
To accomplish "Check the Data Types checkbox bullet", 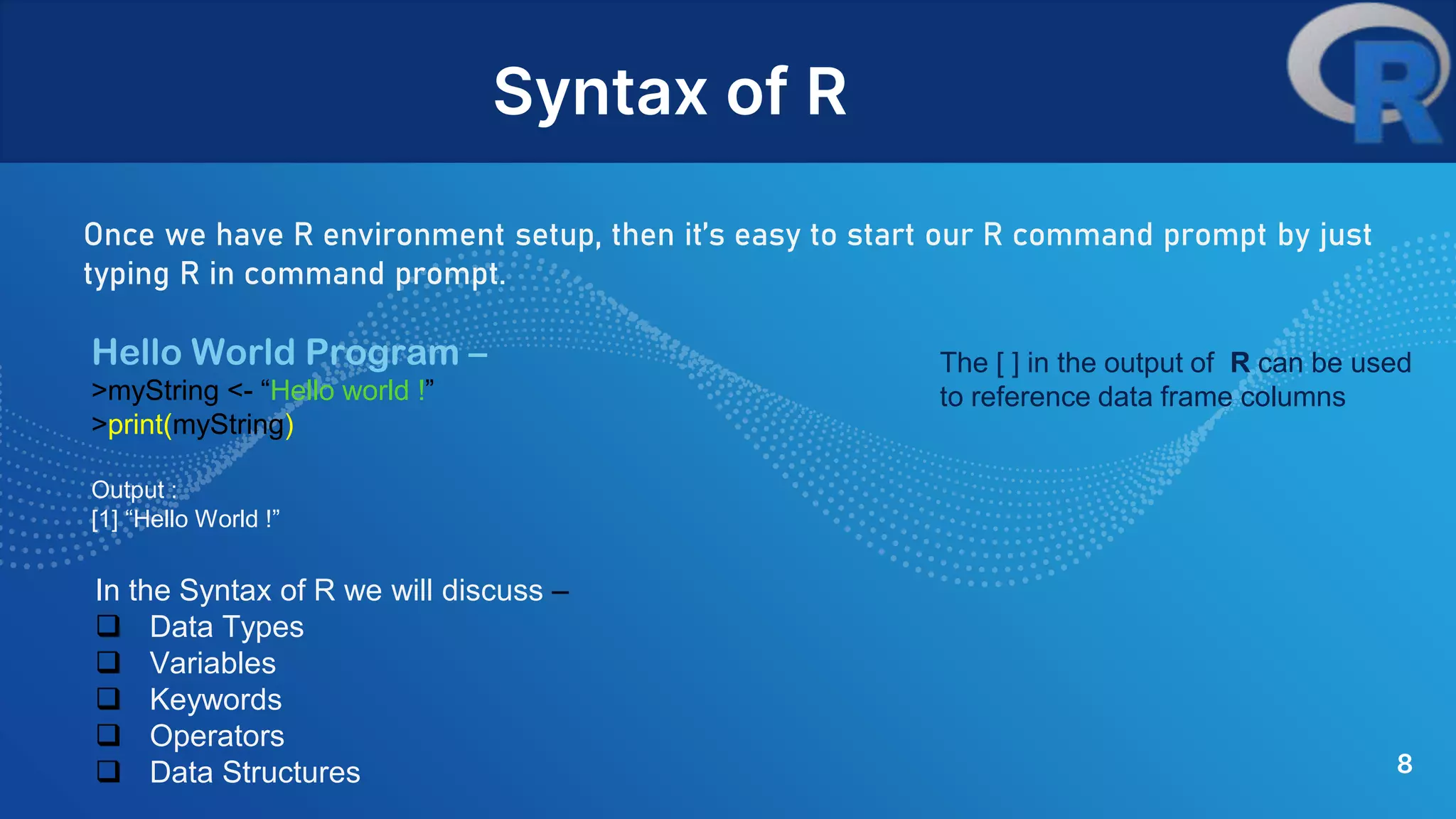I will 109,626.
